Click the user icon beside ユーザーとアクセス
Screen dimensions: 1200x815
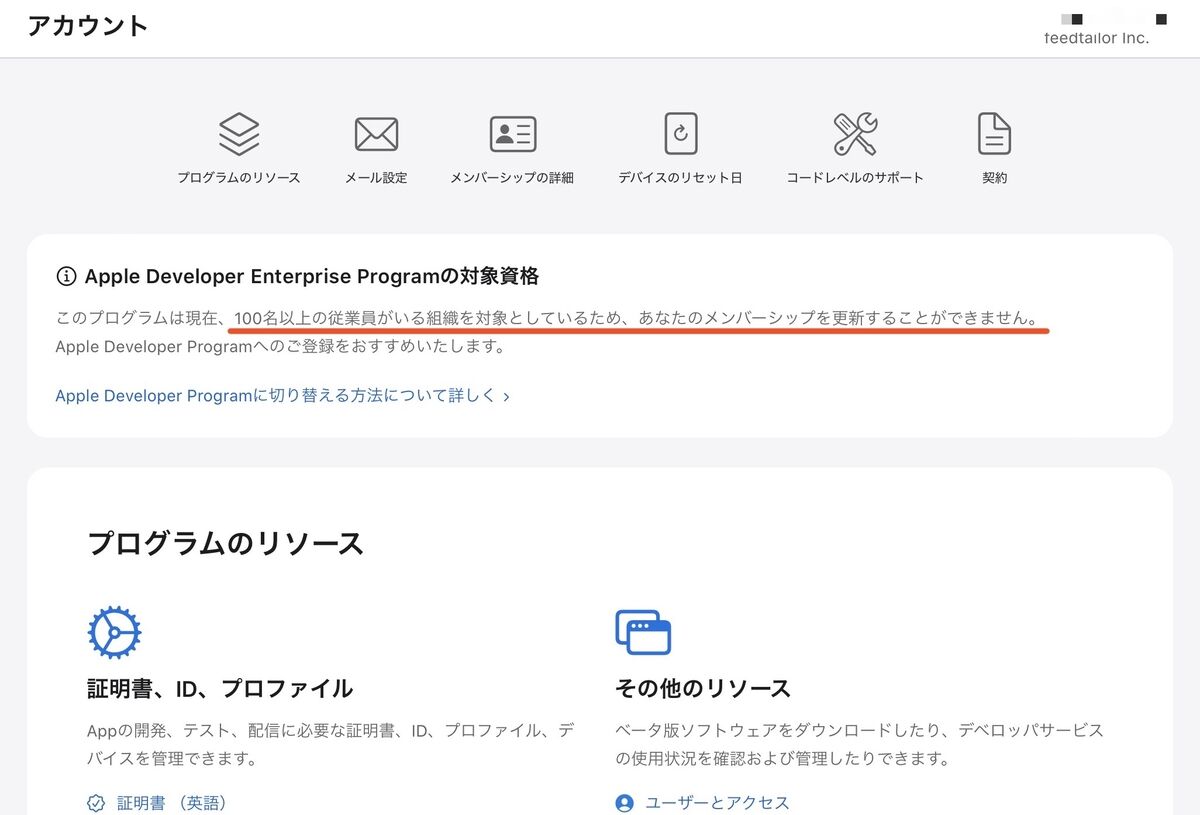click(625, 803)
